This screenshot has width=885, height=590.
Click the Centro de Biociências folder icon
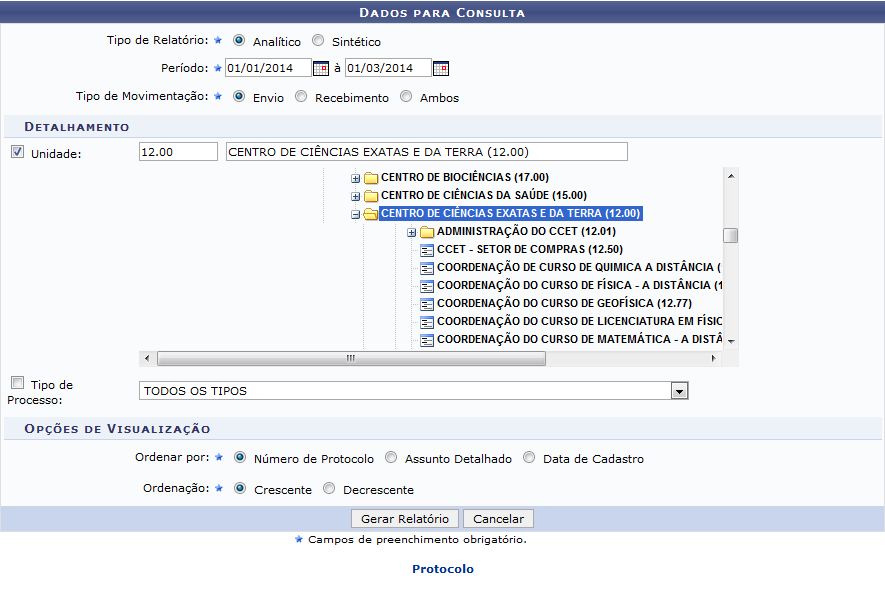click(370, 178)
